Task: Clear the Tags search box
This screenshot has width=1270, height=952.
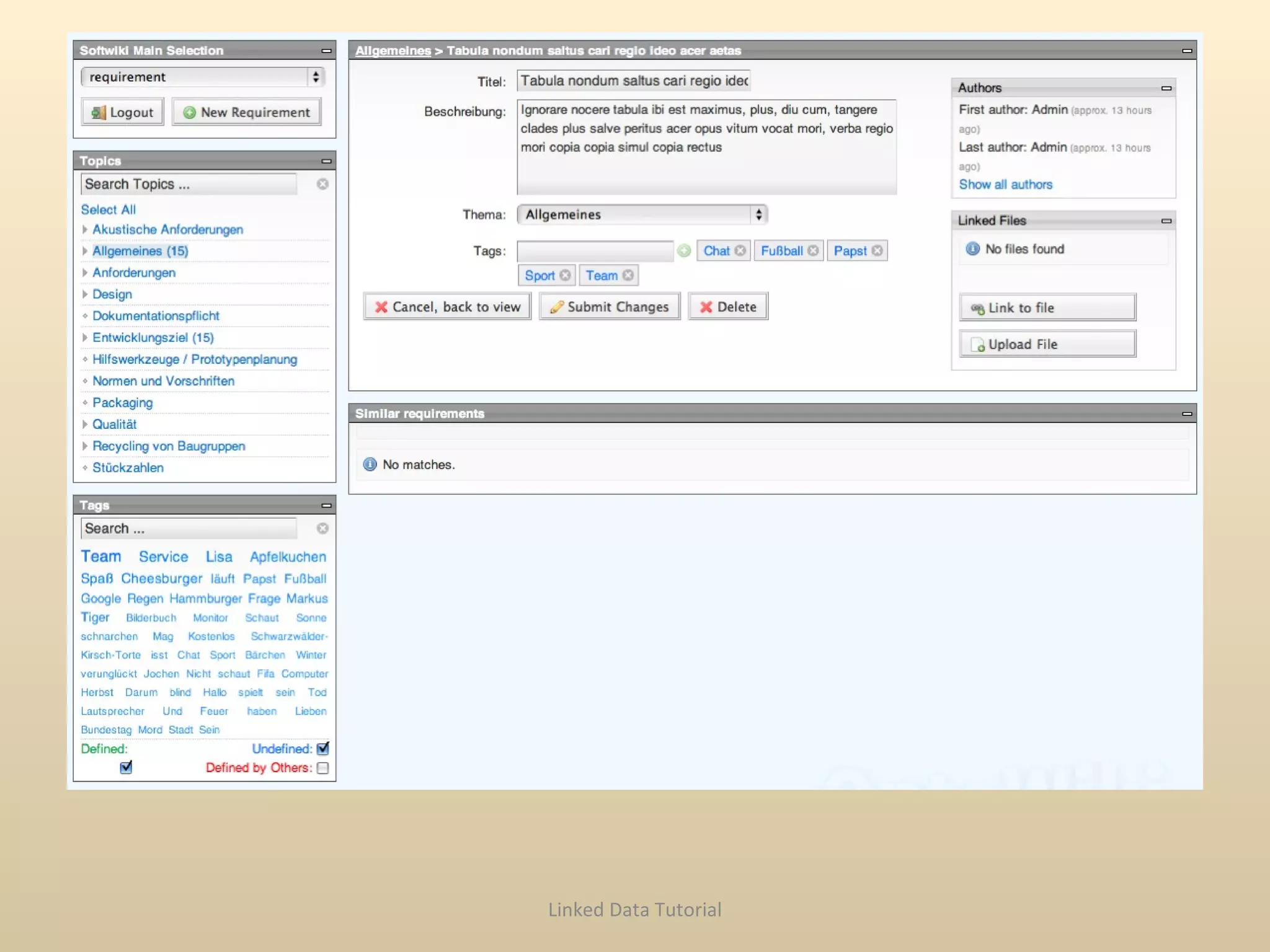Action: tap(322, 528)
